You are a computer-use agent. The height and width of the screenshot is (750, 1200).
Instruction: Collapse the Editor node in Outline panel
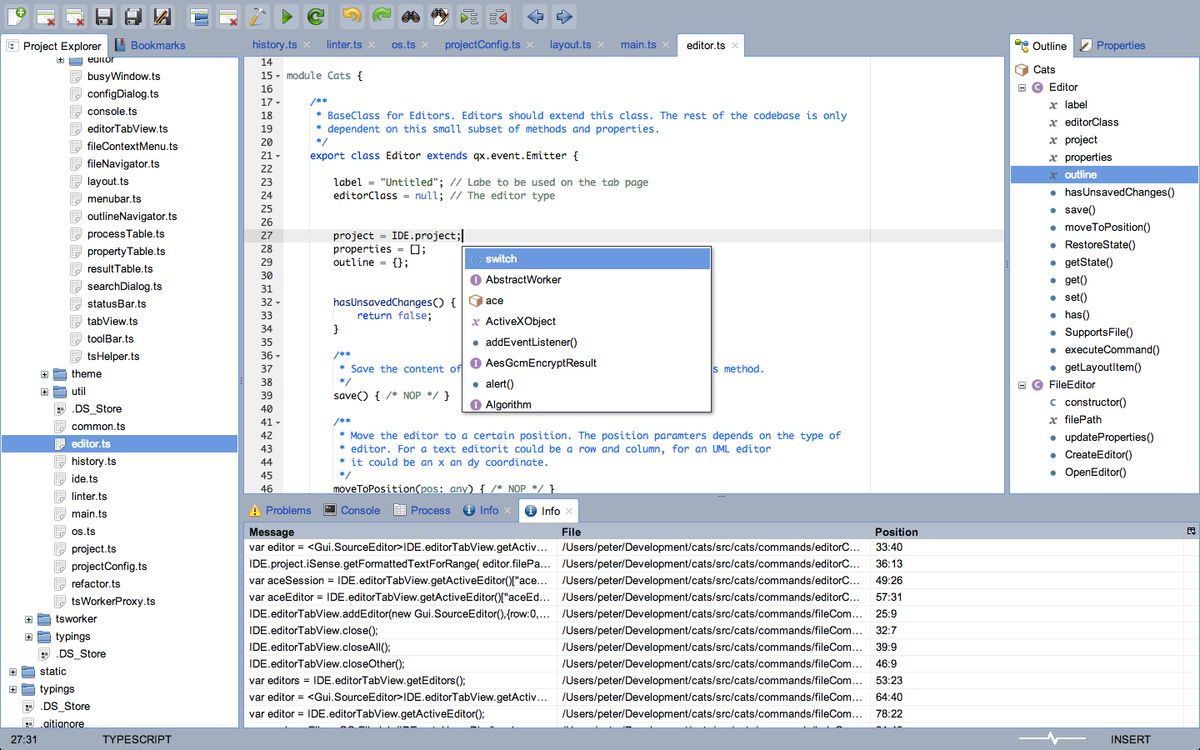tap(1022, 87)
